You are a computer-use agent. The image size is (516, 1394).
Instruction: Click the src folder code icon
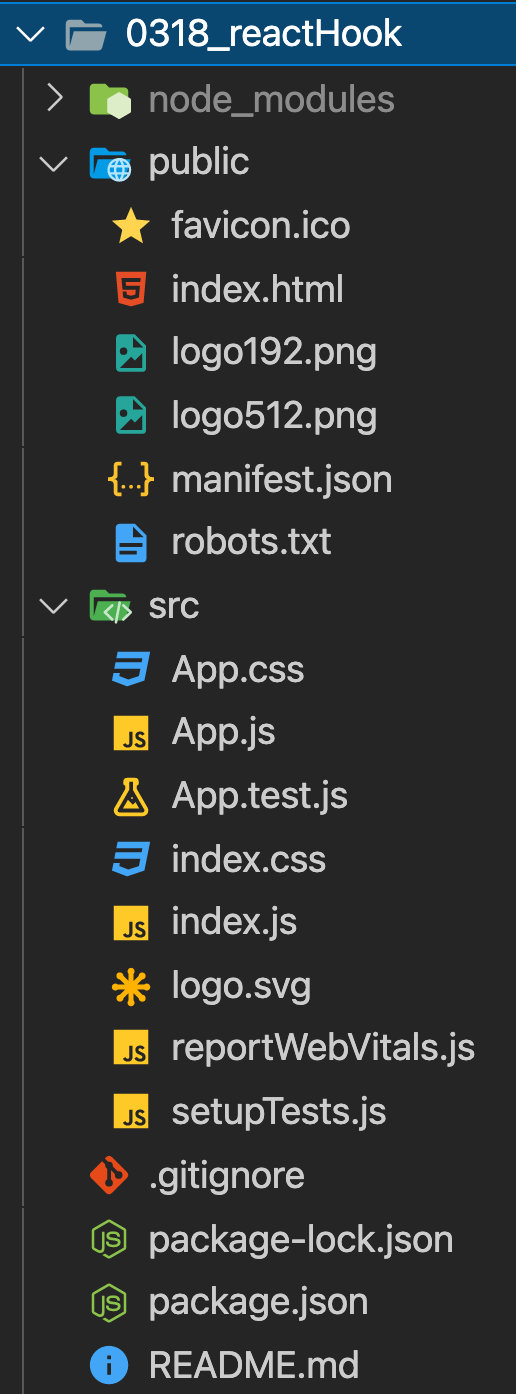click(x=110, y=607)
